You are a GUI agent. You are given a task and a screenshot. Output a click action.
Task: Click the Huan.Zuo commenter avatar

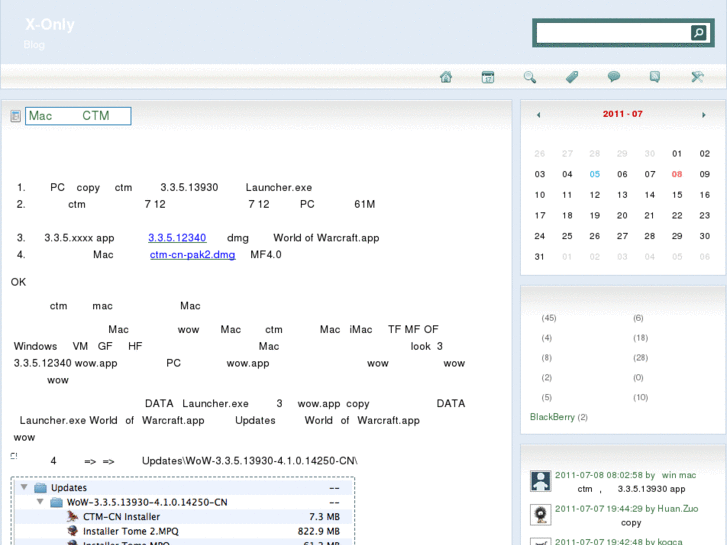[540, 514]
